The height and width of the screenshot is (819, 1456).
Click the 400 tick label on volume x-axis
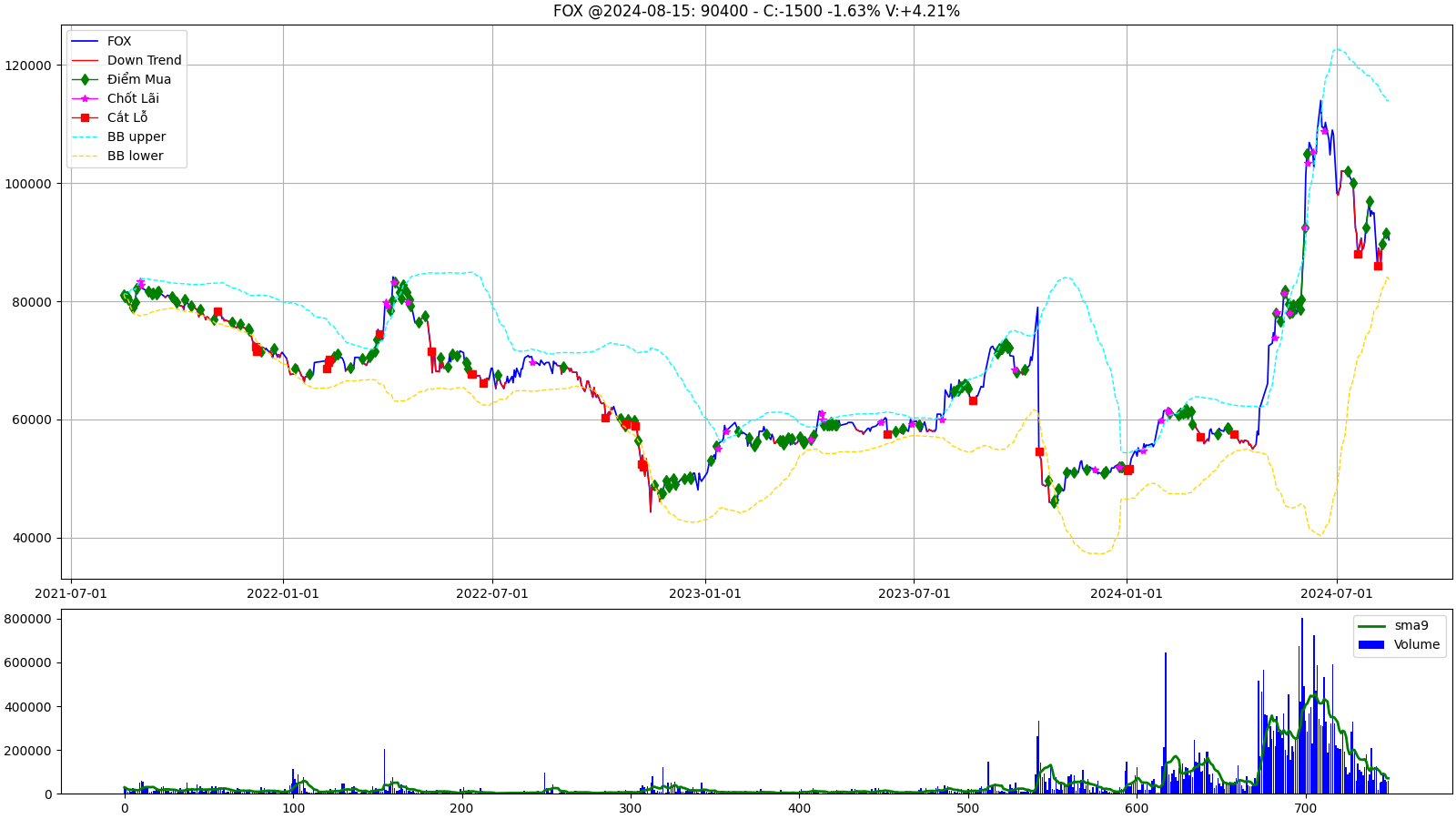[799, 808]
